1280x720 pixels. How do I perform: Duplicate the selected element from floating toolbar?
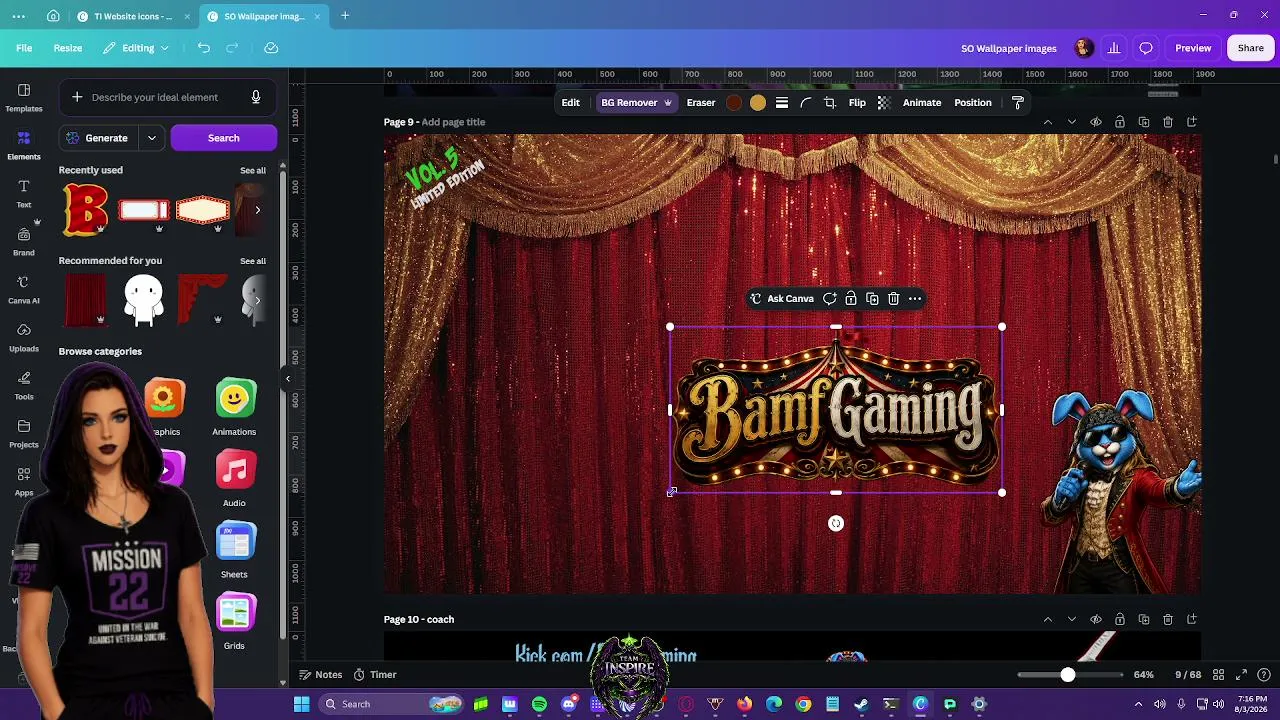click(872, 299)
